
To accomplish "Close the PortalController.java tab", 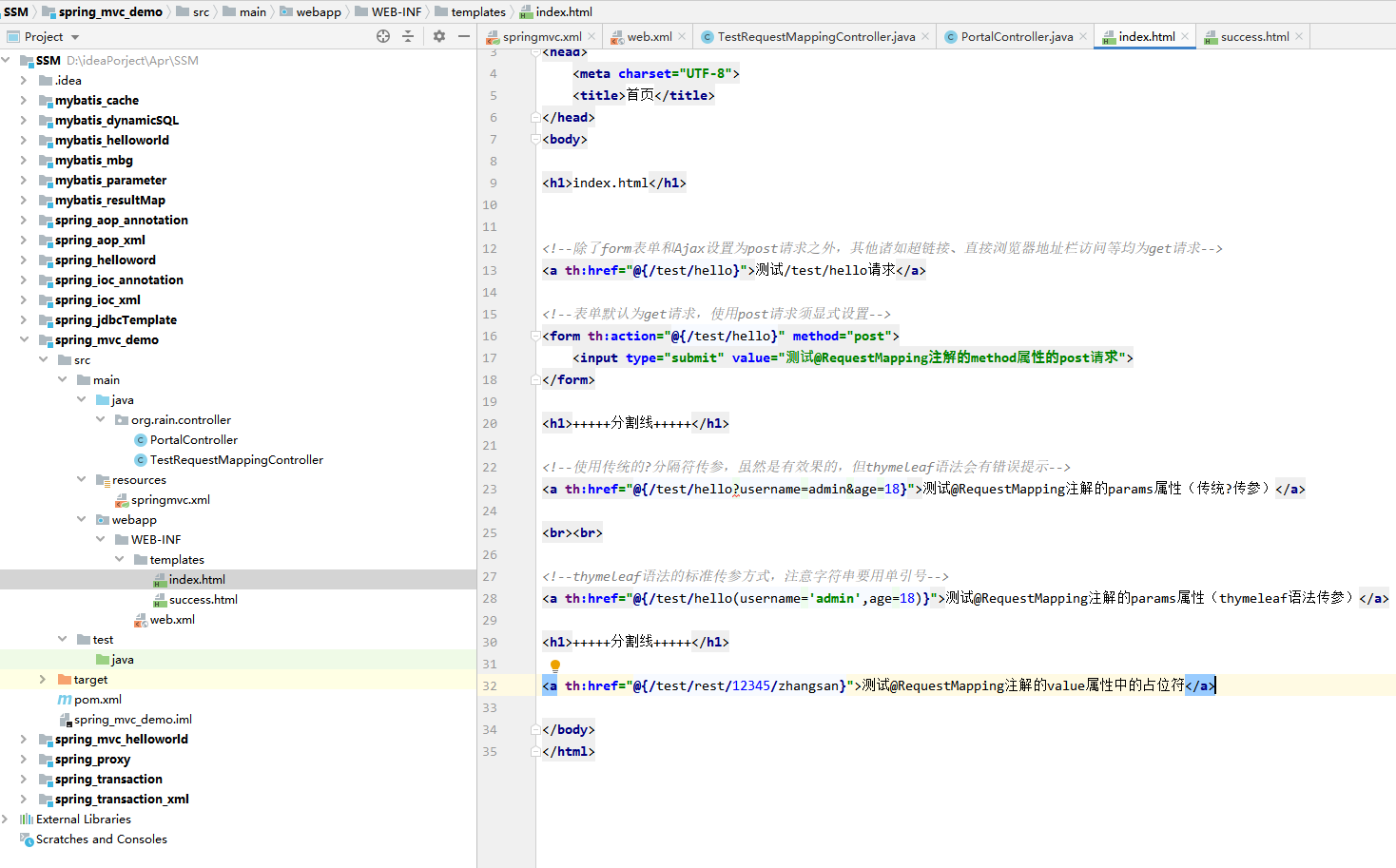I will click(1083, 37).
